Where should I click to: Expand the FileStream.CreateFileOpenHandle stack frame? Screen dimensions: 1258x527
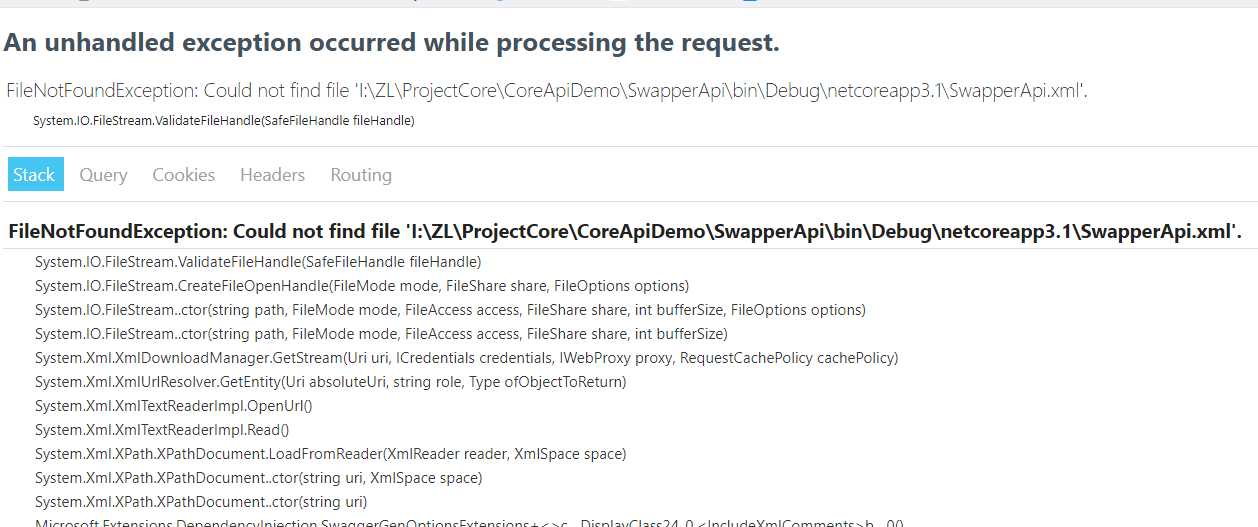(x=362, y=286)
